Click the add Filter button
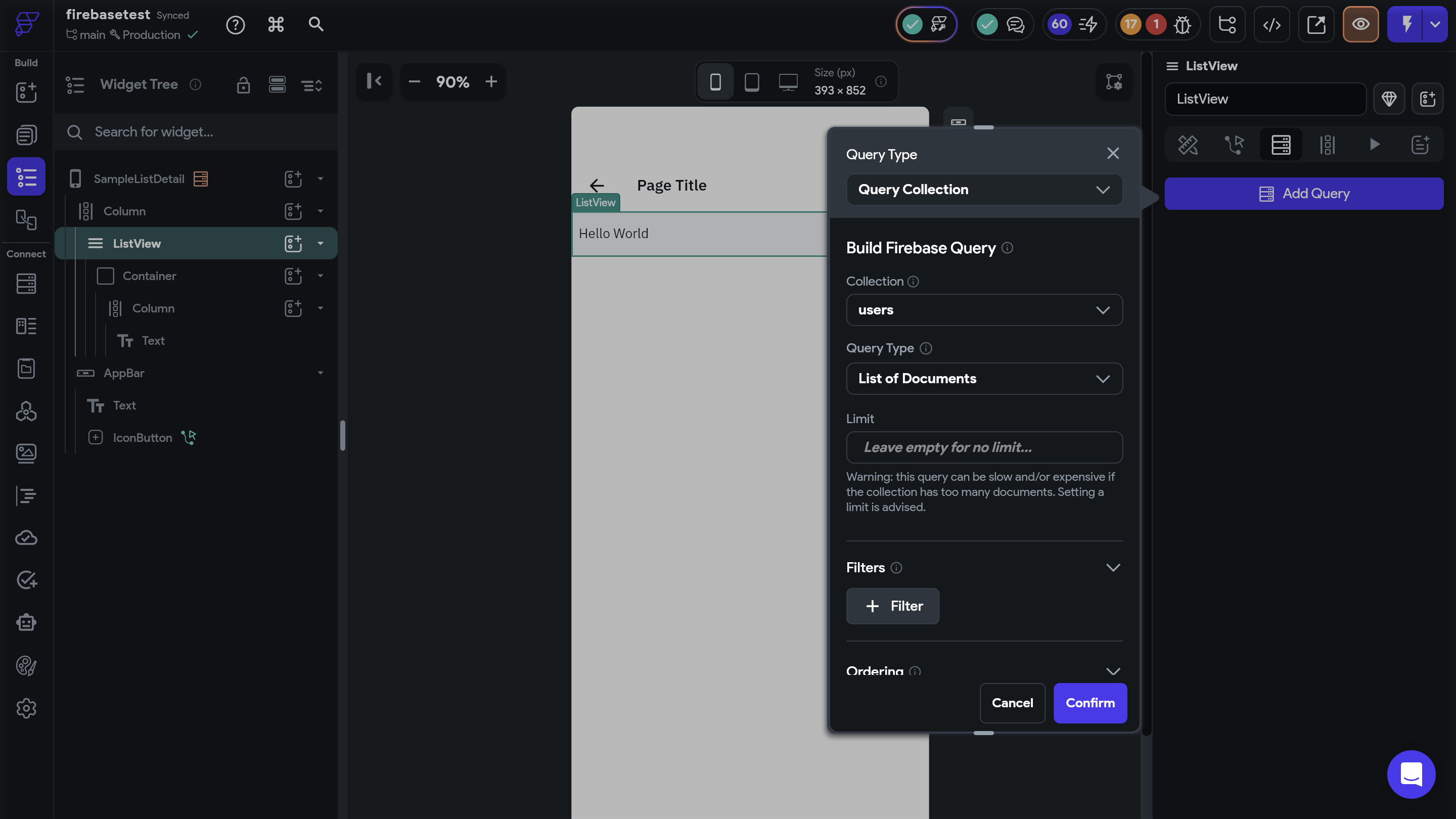 (892, 606)
